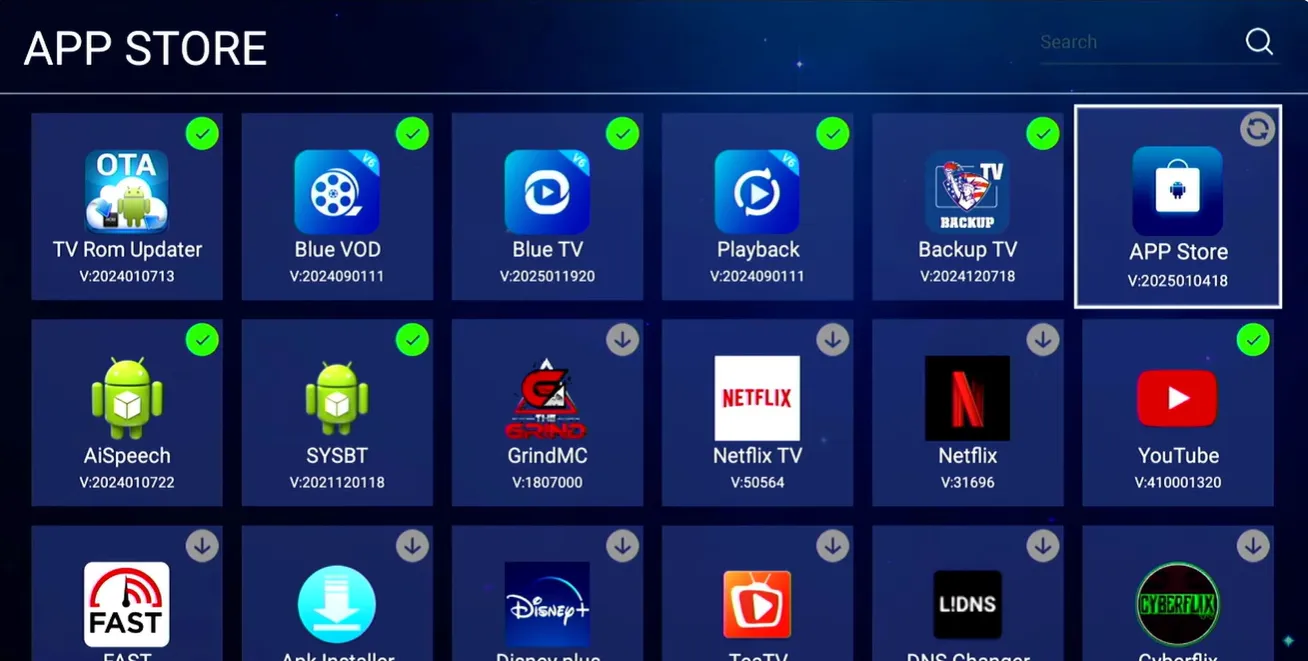
Task: Select the LIDNS DNS Changer icon
Action: coord(967,604)
